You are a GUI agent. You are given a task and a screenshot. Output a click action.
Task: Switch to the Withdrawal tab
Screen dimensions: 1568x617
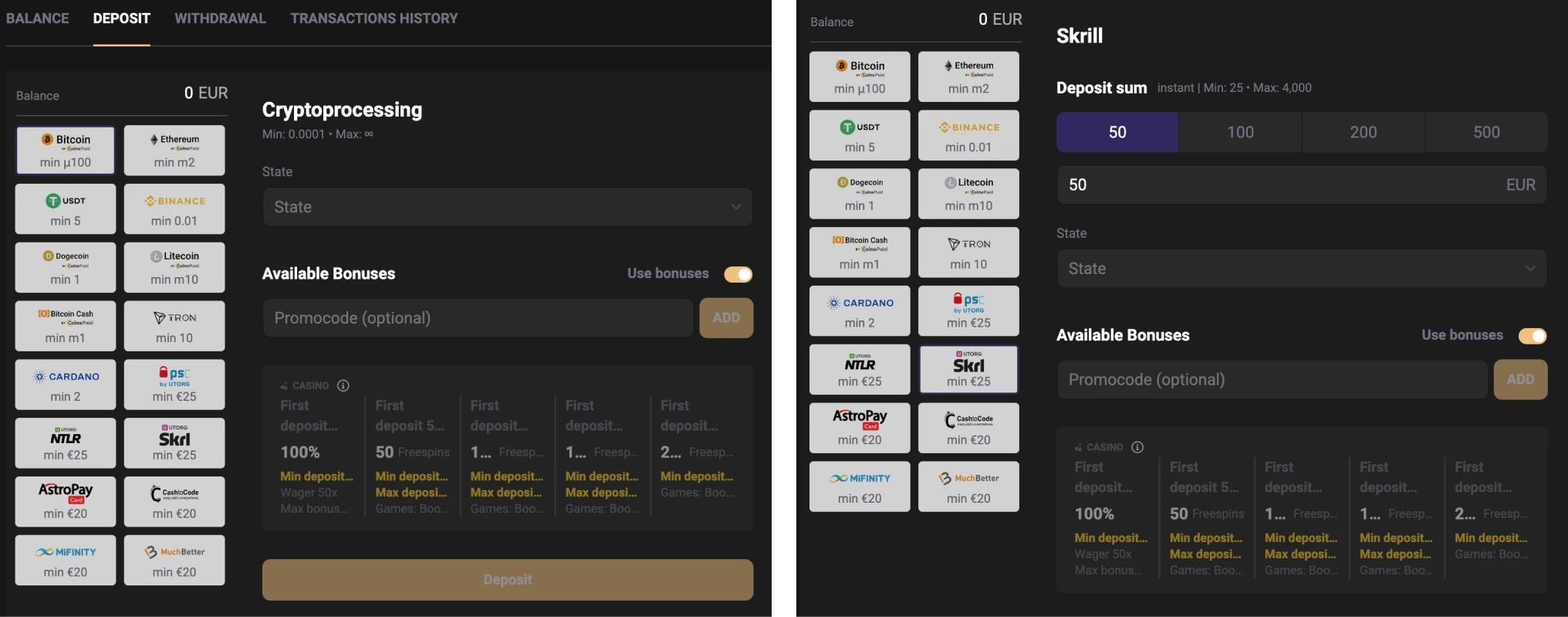click(220, 19)
